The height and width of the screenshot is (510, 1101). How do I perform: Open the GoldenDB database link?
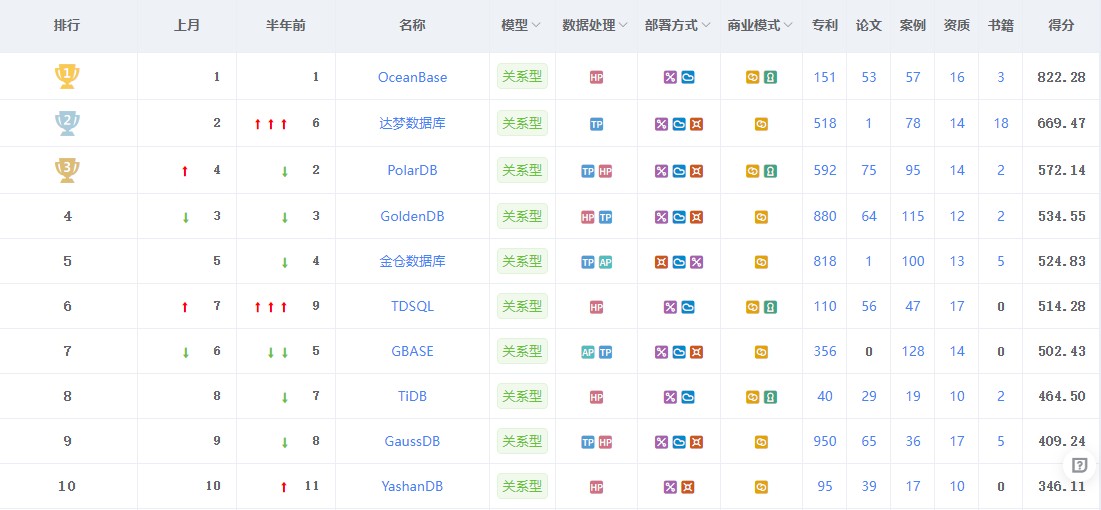click(x=412, y=216)
